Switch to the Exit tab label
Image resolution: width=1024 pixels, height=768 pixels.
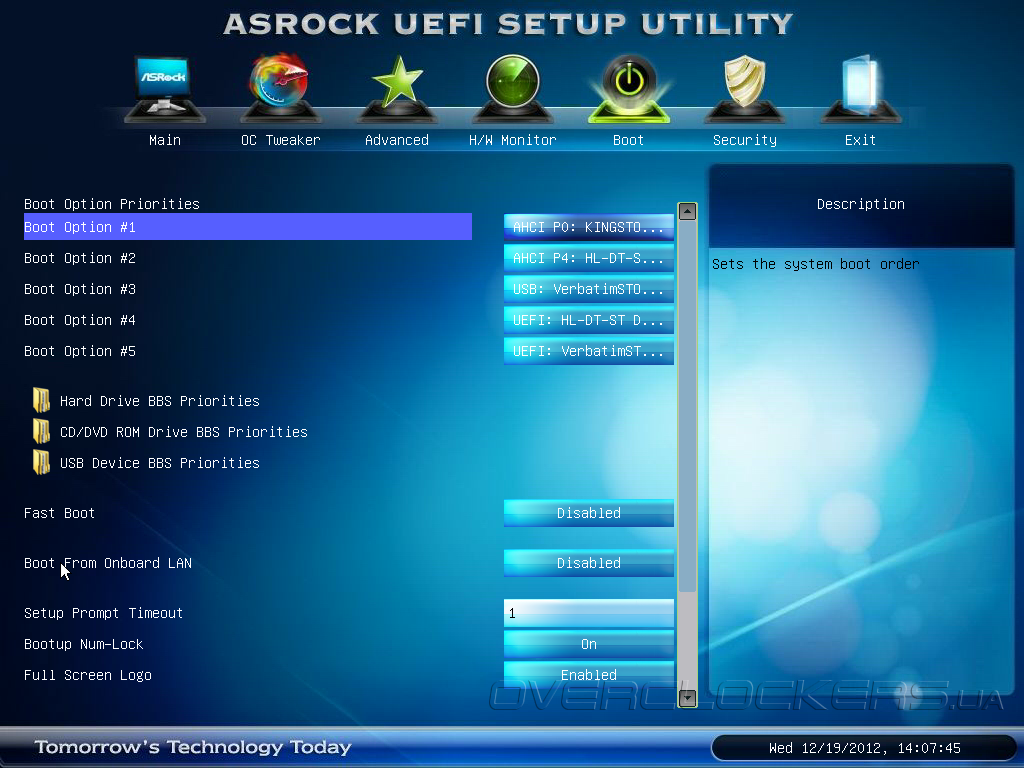coord(860,140)
